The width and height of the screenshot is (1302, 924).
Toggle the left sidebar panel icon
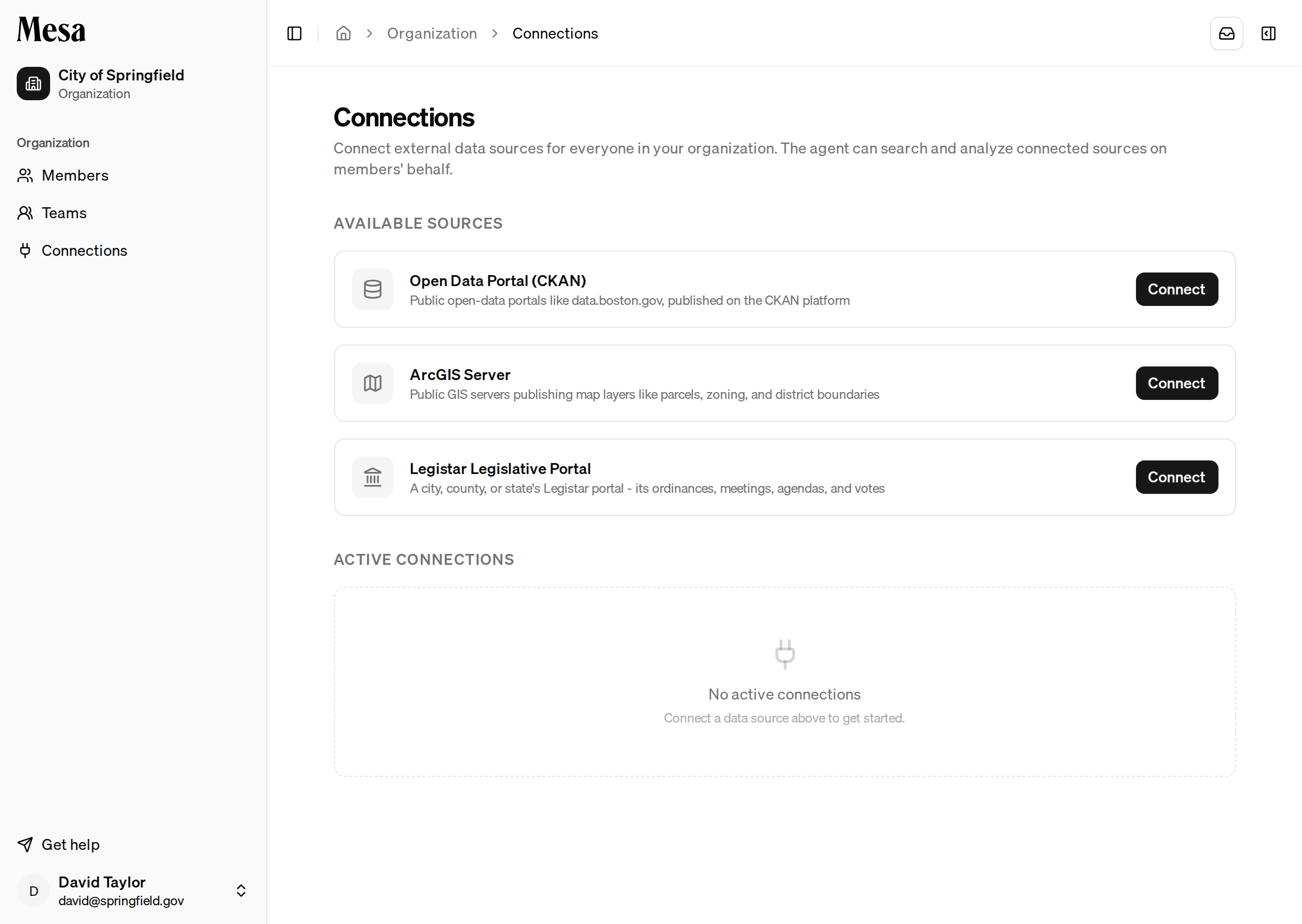pos(294,33)
